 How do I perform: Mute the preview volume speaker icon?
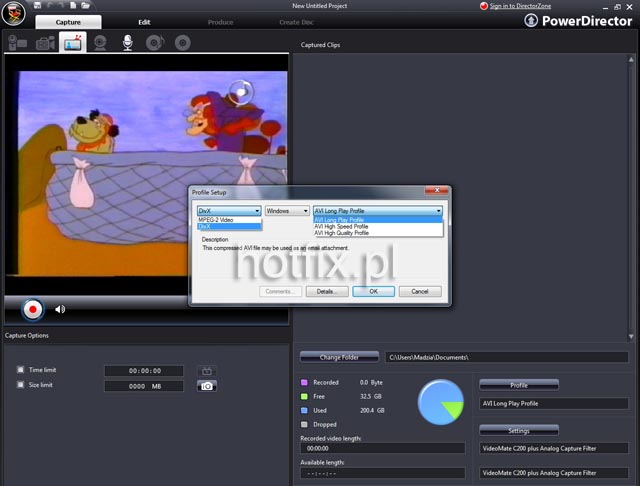(x=60, y=309)
